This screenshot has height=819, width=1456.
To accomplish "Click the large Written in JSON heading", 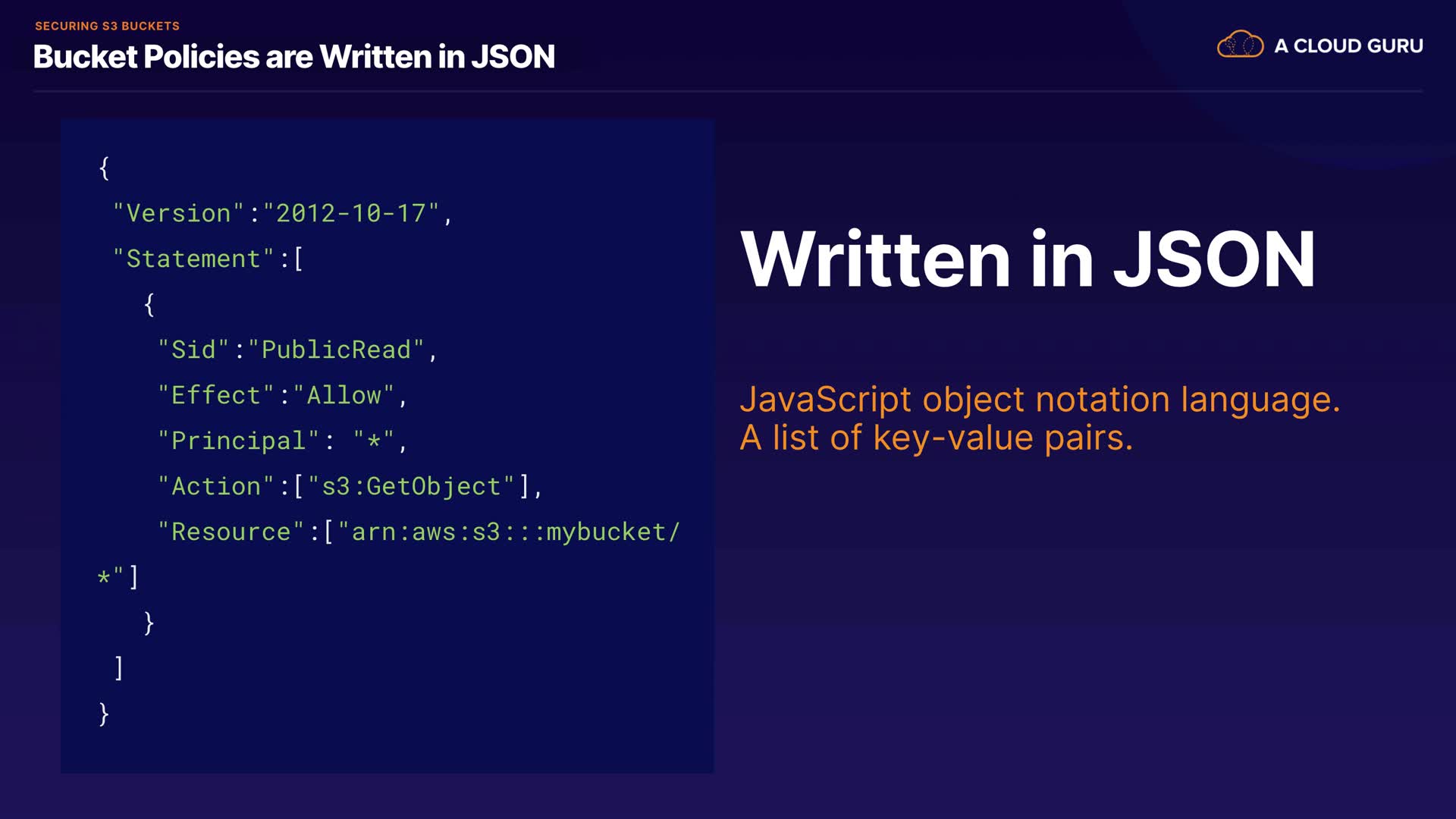I will click(1027, 259).
